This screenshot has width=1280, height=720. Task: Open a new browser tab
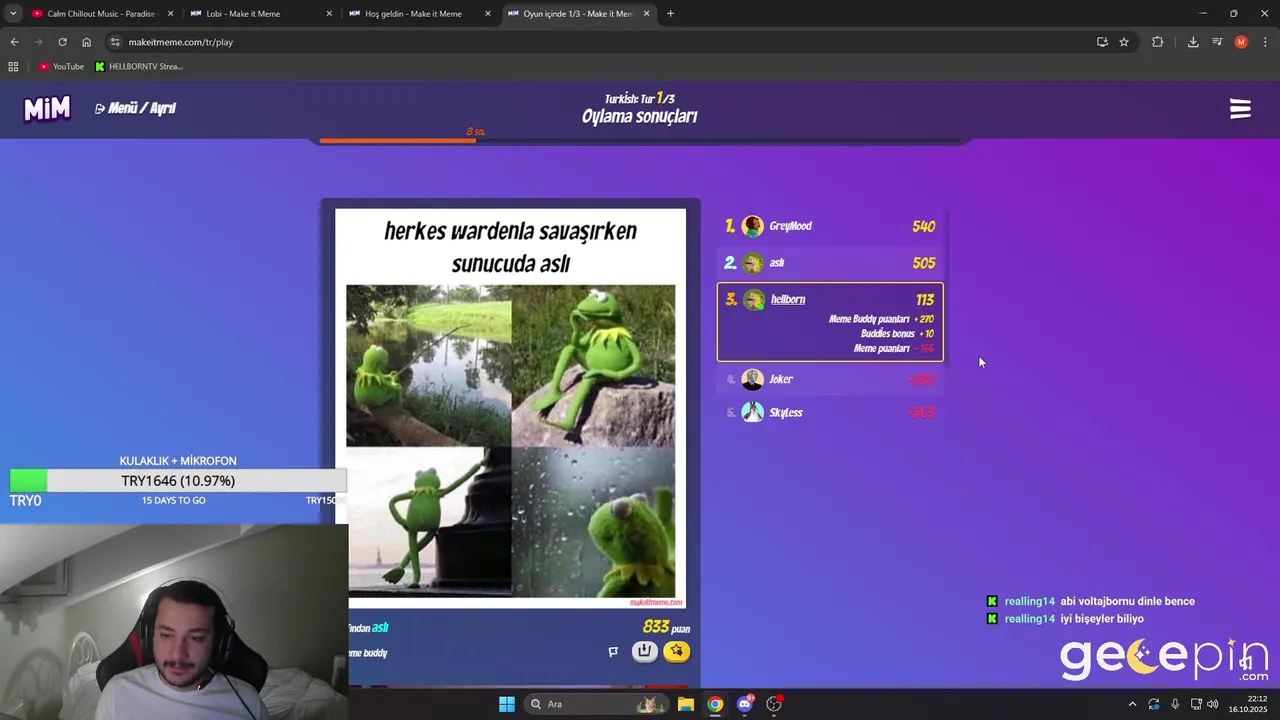click(670, 13)
